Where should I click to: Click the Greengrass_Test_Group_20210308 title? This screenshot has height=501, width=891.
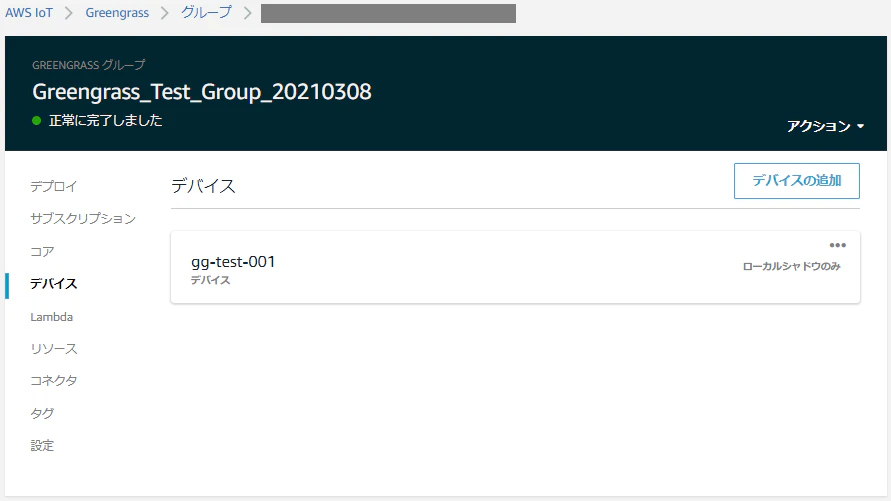pyautogui.click(x=202, y=92)
